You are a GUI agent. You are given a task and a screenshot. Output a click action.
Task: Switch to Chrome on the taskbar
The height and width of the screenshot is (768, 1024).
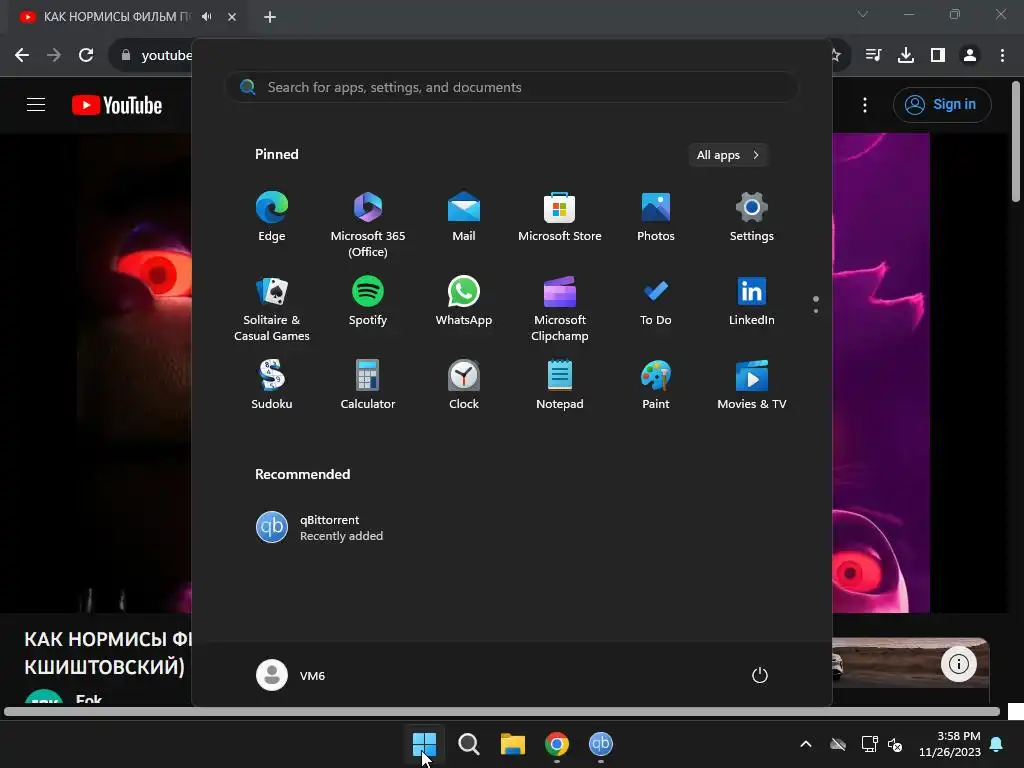(556, 744)
